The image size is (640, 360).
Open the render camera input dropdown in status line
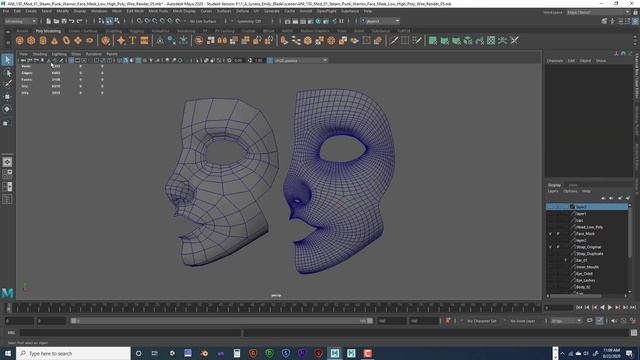click(x=380, y=21)
